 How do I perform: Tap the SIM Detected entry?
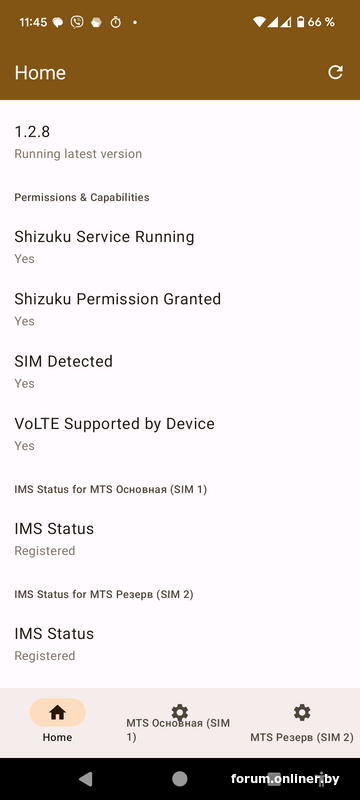point(180,371)
